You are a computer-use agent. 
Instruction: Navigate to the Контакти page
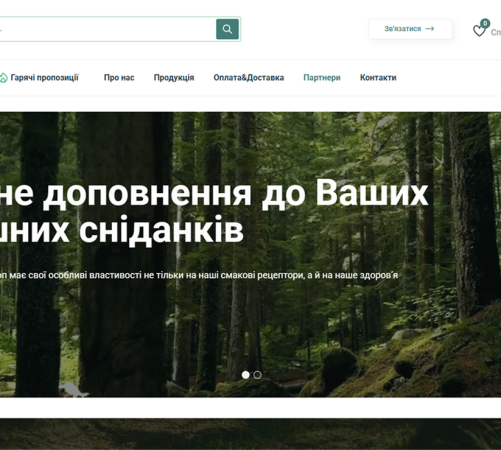pyautogui.click(x=378, y=78)
